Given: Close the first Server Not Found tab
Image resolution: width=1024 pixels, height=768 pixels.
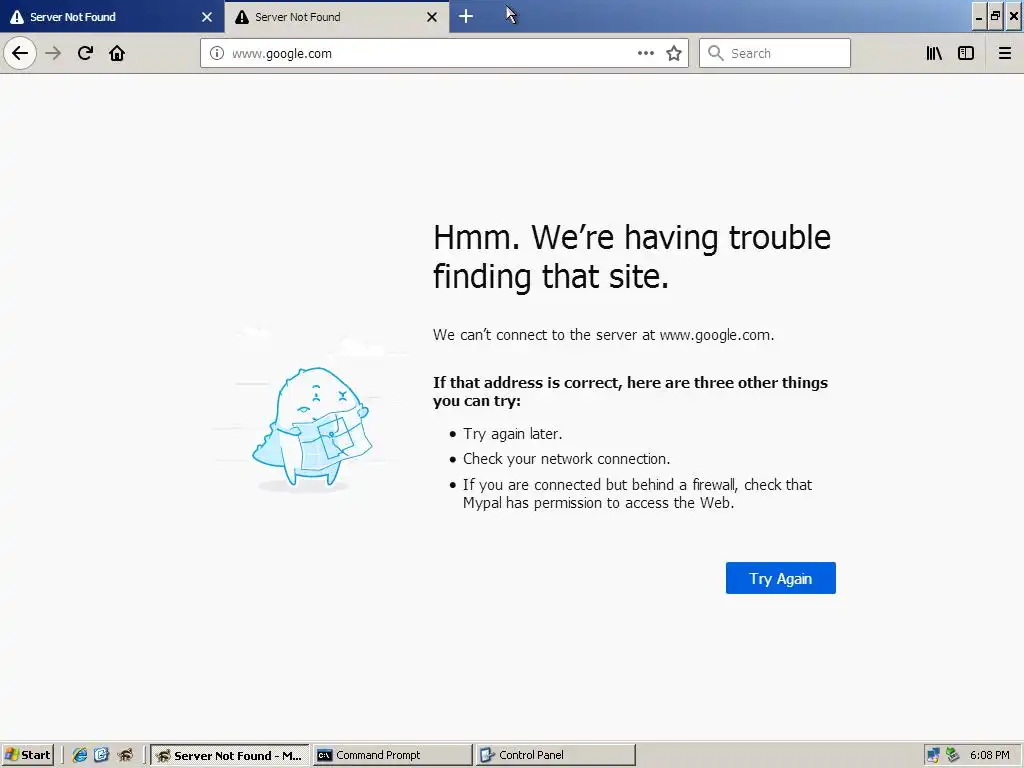Looking at the screenshot, I should pyautogui.click(x=207, y=17).
